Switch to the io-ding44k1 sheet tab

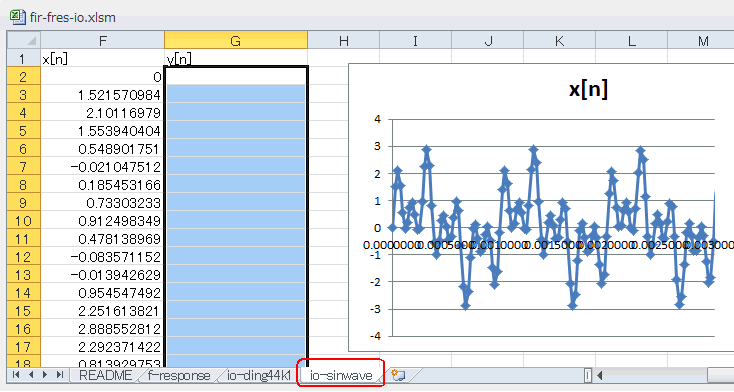tap(259, 375)
